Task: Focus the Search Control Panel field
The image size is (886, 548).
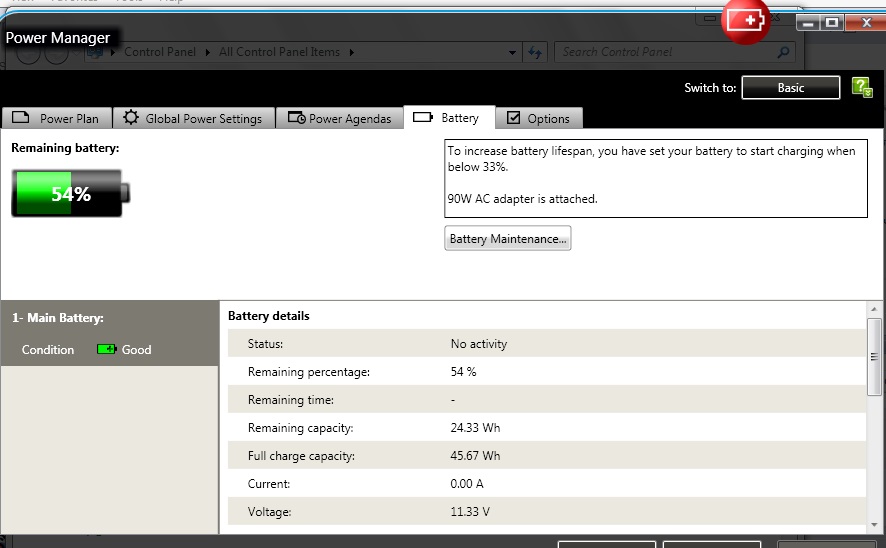Action: 675,52
